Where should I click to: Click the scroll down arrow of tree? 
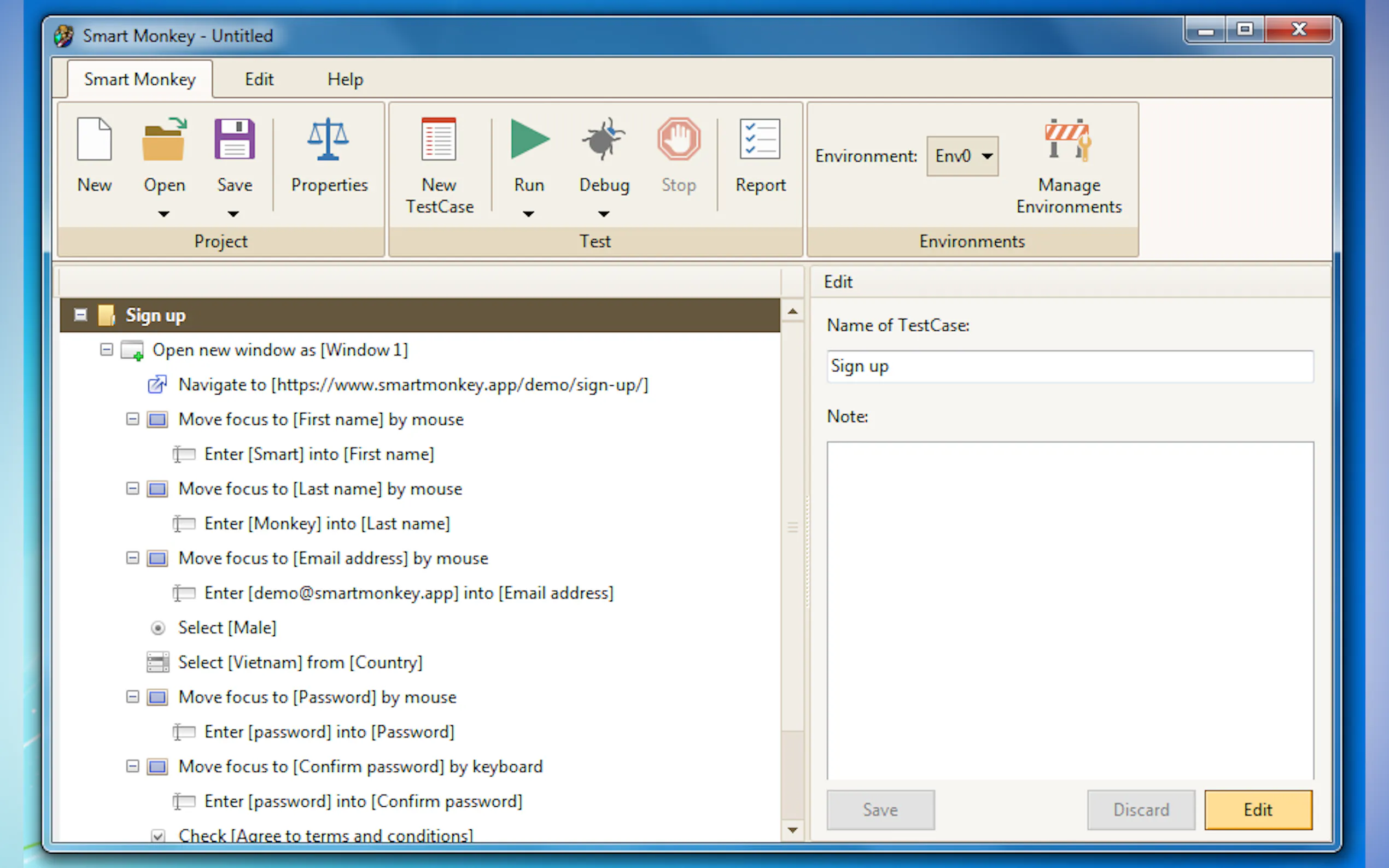tap(792, 830)
